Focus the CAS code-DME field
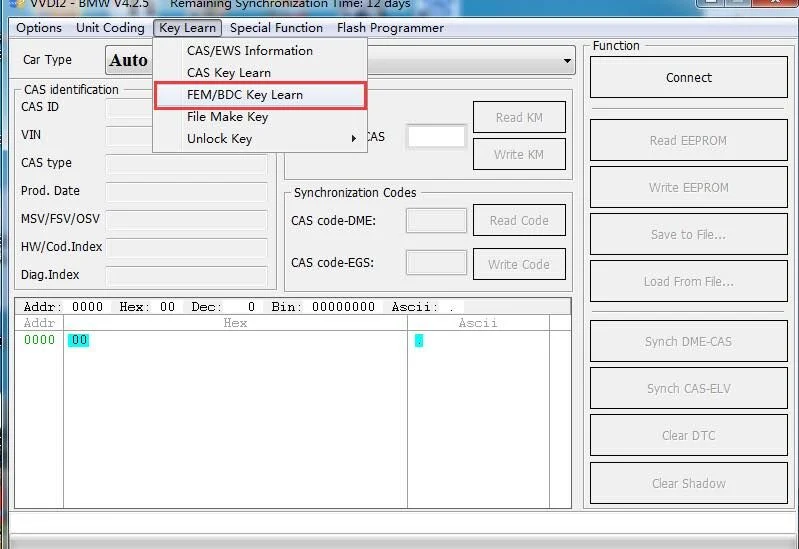The width and height of the screenshot is (799, 549). (436, 220)
